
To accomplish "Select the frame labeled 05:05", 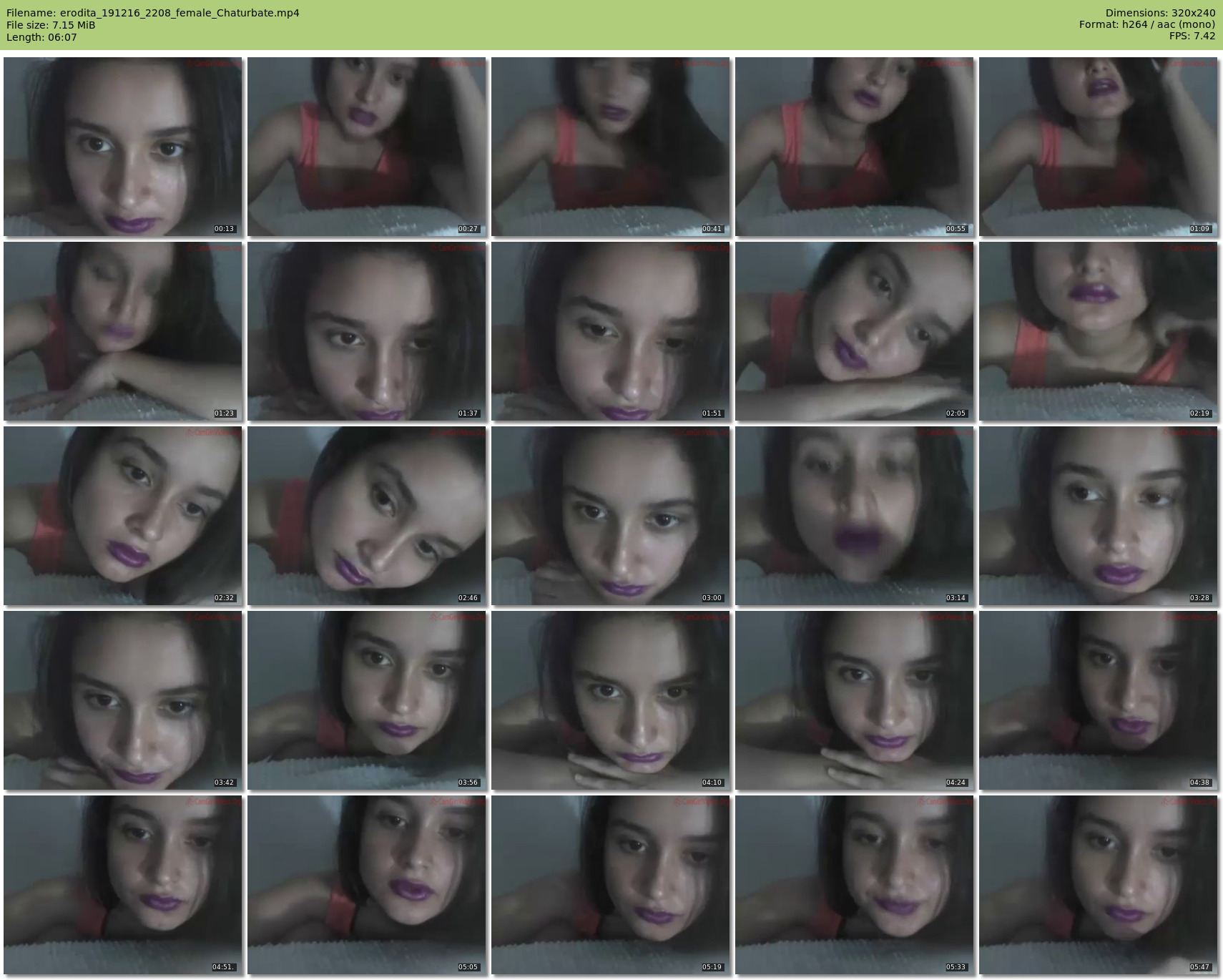I will click(x=366, y=885).
